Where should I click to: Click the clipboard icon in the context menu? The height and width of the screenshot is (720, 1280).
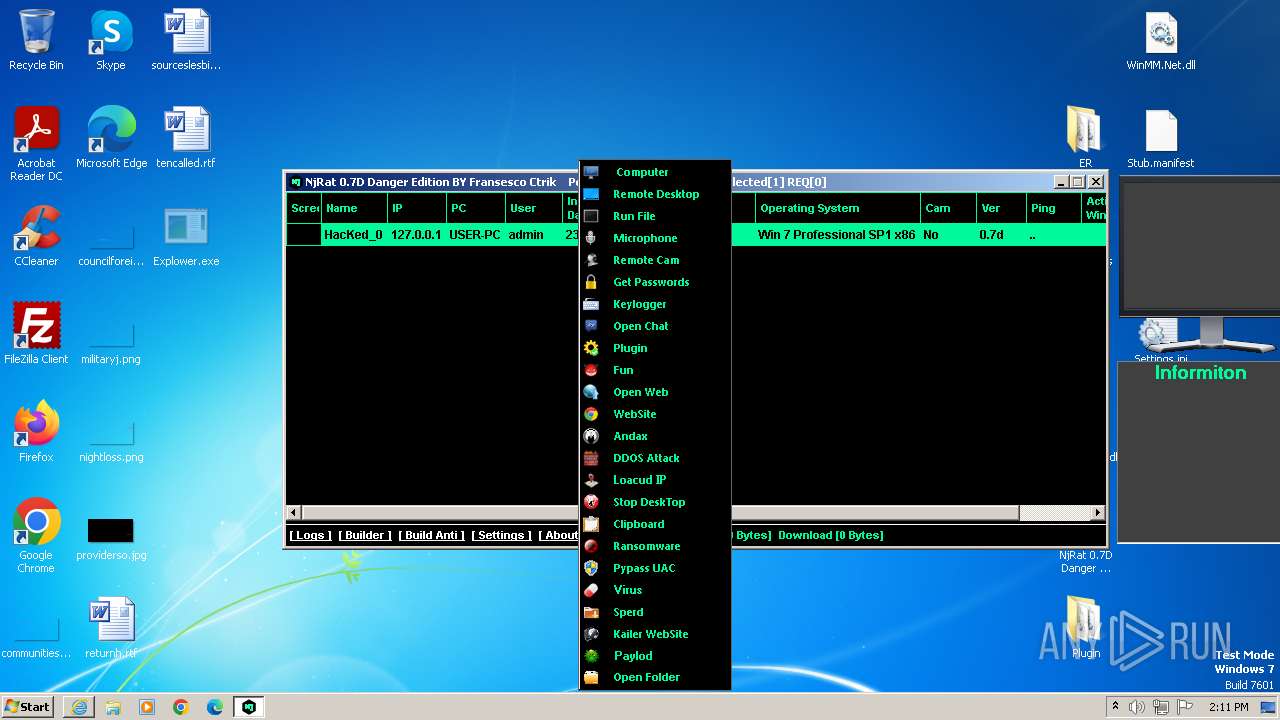(591, 524)
